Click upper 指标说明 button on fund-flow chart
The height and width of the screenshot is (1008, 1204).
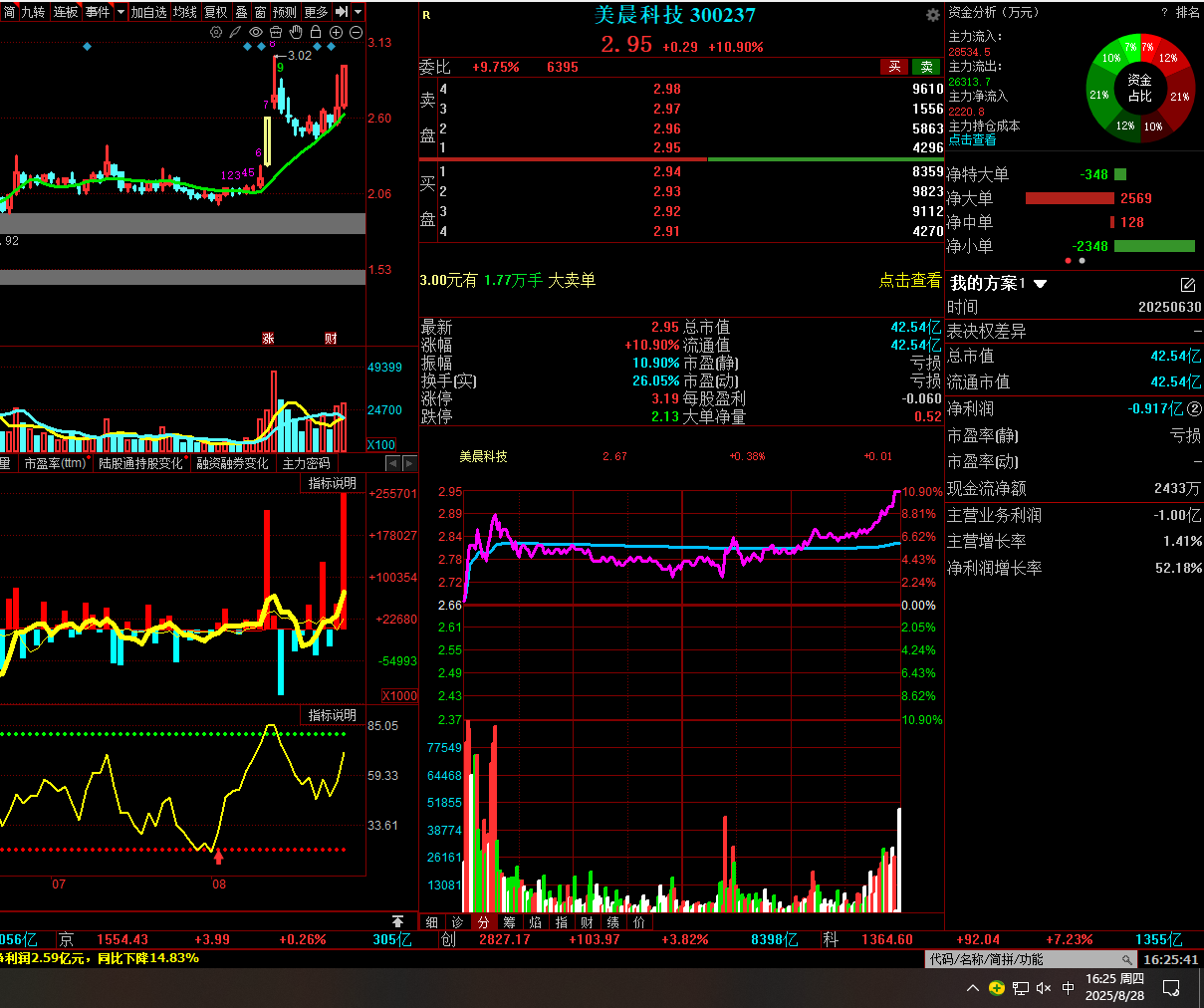(332, 483)
